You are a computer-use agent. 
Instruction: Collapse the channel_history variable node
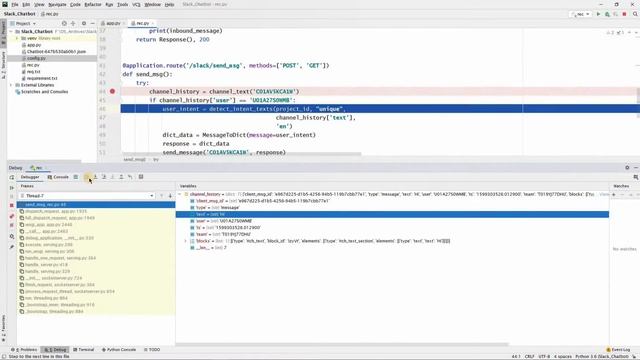point(180,194)
